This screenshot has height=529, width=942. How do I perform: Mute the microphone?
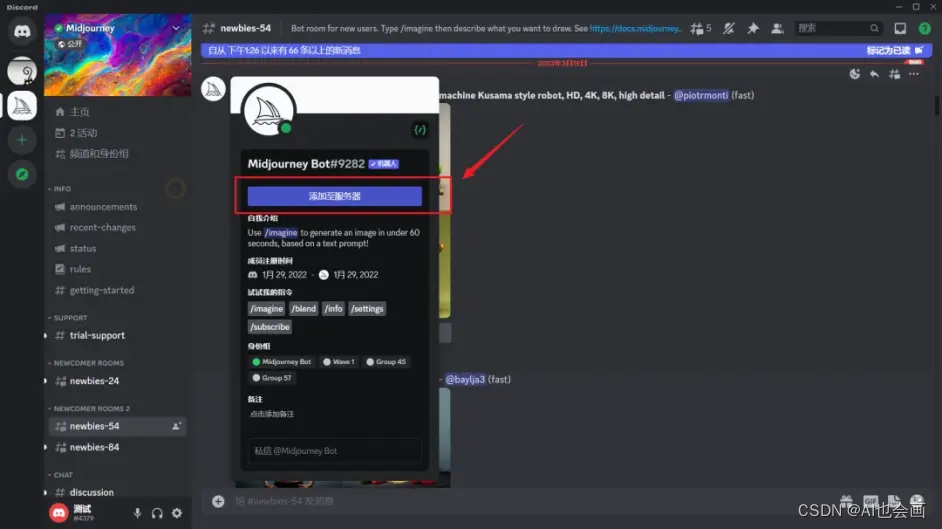point(138,513)
